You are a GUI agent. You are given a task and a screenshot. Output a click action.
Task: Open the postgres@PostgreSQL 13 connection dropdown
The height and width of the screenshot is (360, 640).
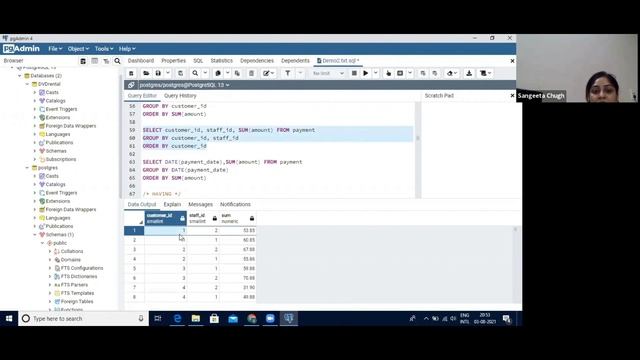(x=184, y=85)
